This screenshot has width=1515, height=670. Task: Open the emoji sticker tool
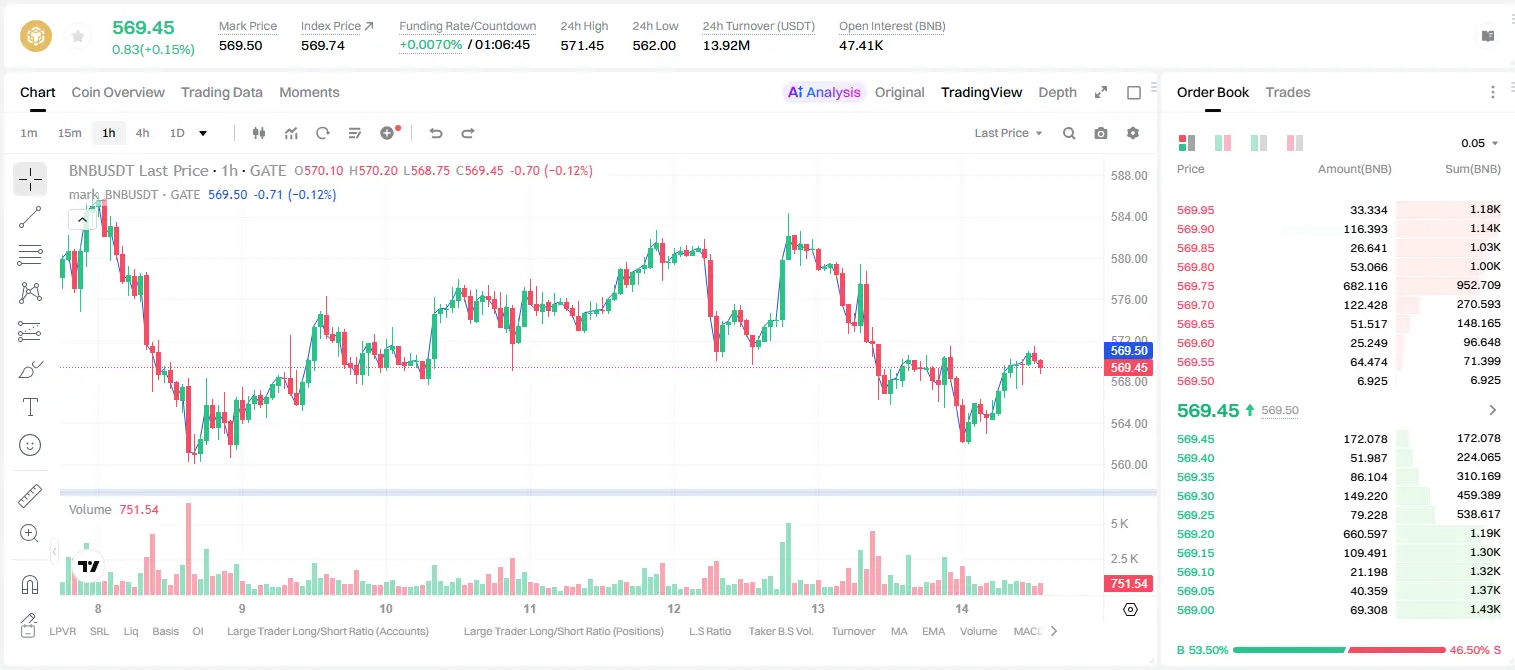(30, 445)
